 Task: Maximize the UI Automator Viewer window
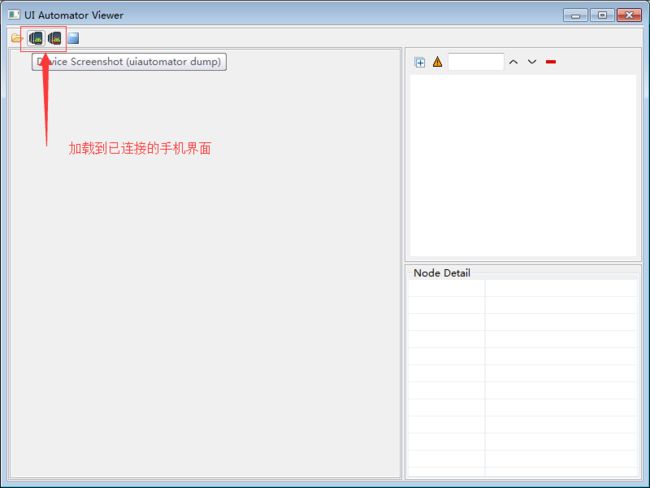(x=602, y=15)
